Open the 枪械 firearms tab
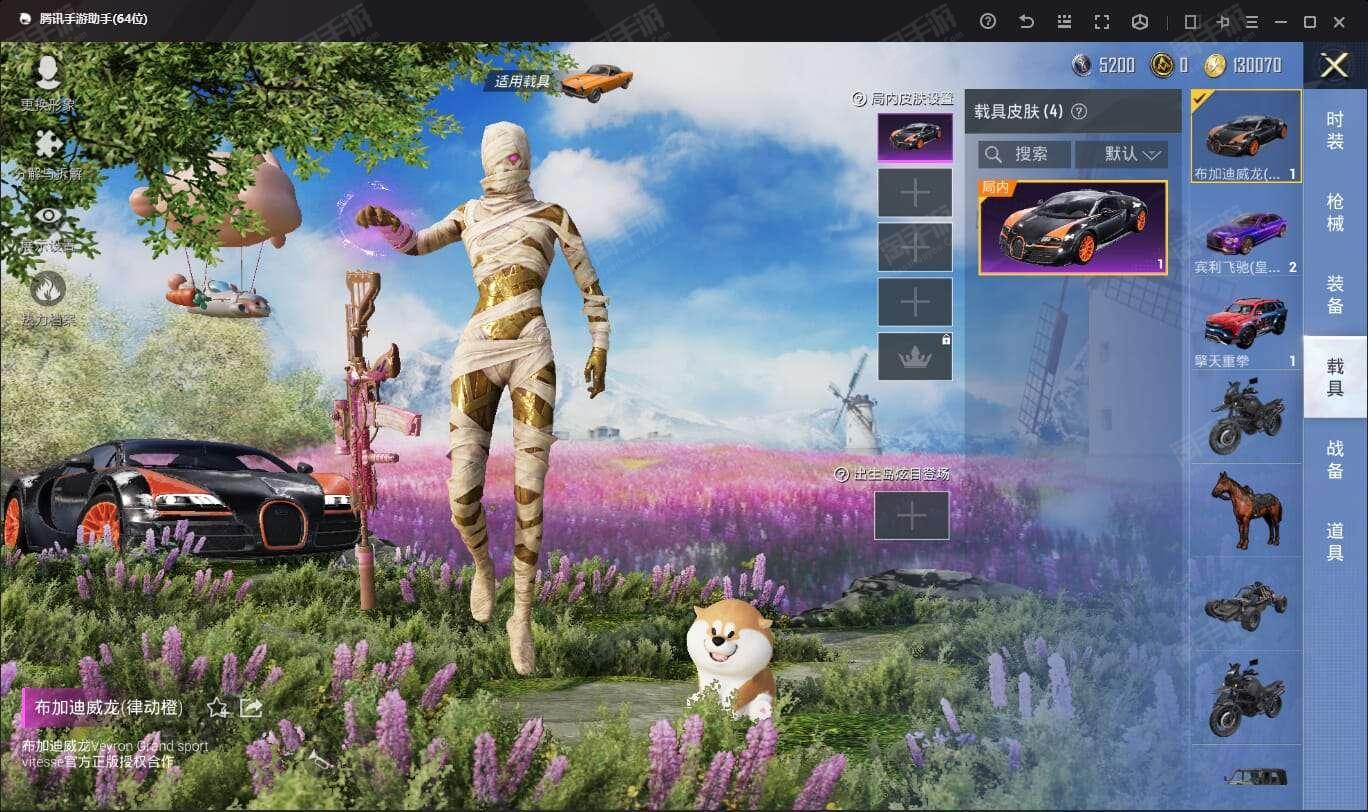 click(1335, 212)
